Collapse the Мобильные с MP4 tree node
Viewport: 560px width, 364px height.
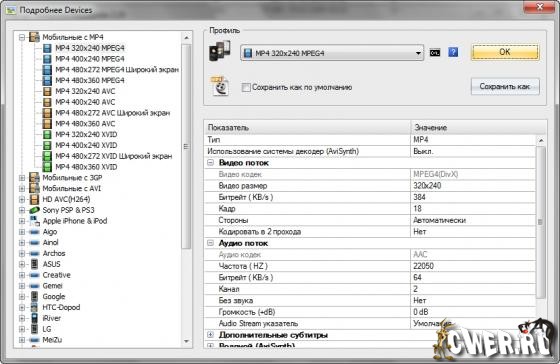pyautogui.click(x=22, y=37)
